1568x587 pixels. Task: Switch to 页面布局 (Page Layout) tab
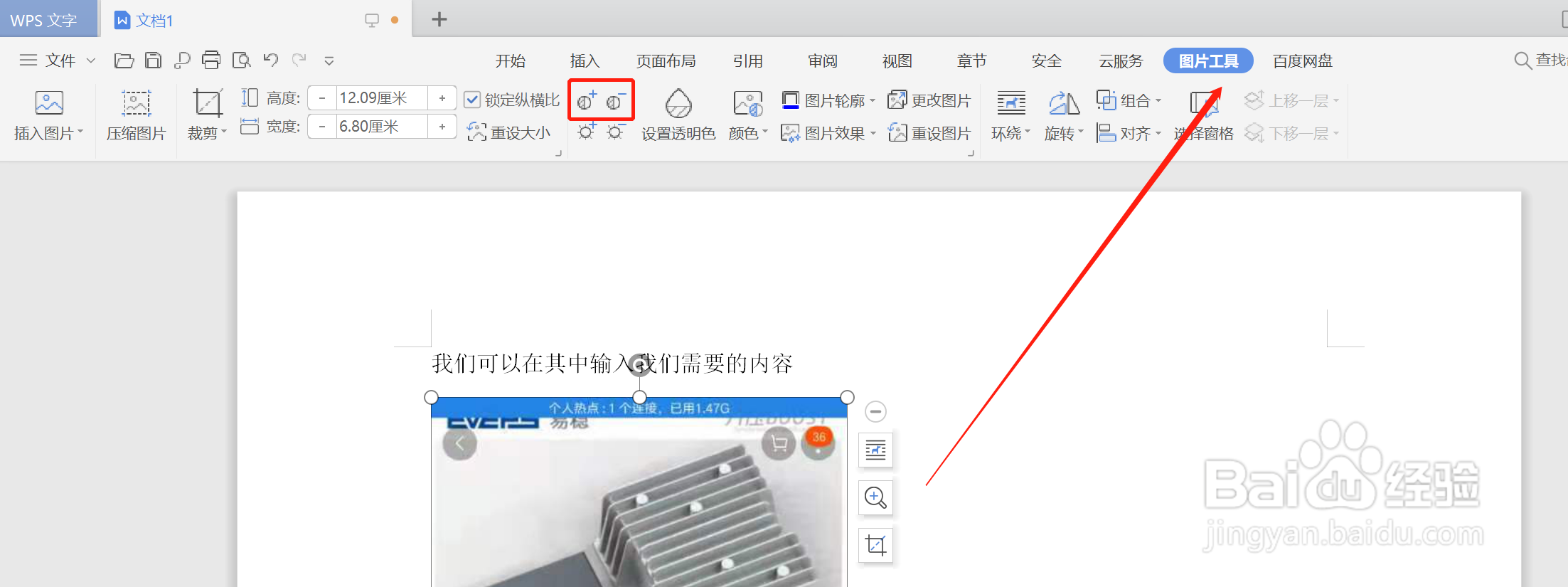point(666,61)
